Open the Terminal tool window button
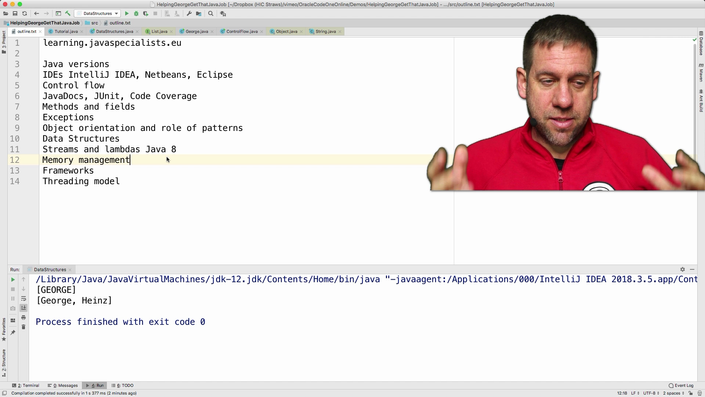Screen dimensions: 705x397 coord(26,385)
